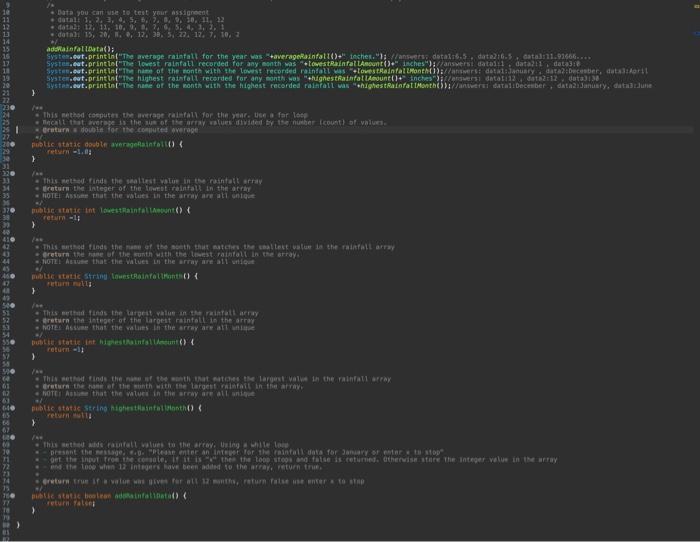The height and width of the screenshot is (542, 700).
Task: Collapse the Javadoc comment starting at line 68
Action: [12, 438]
